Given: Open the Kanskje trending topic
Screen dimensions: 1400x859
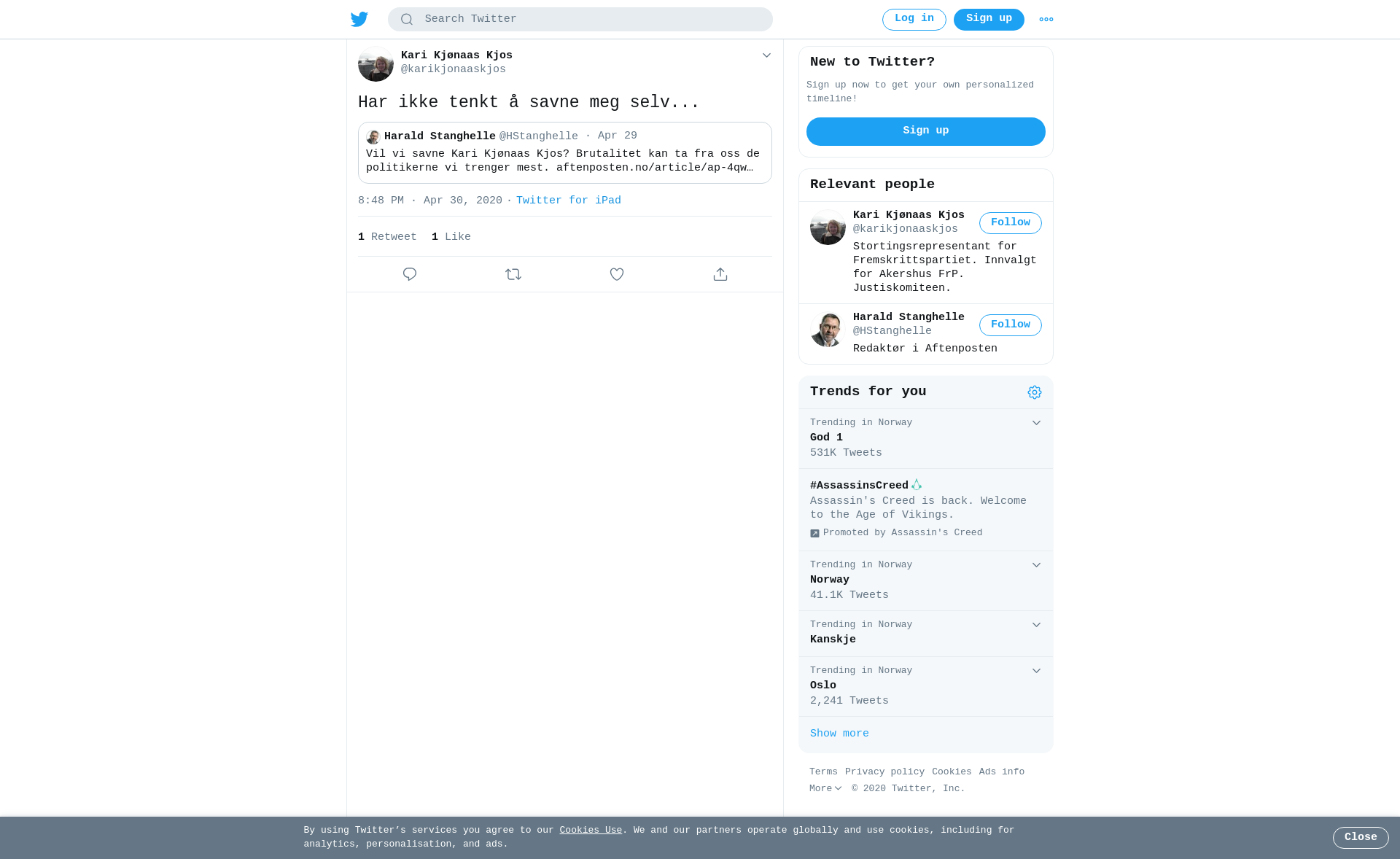Looking at the screenshot, I should [x=926, y=633].
